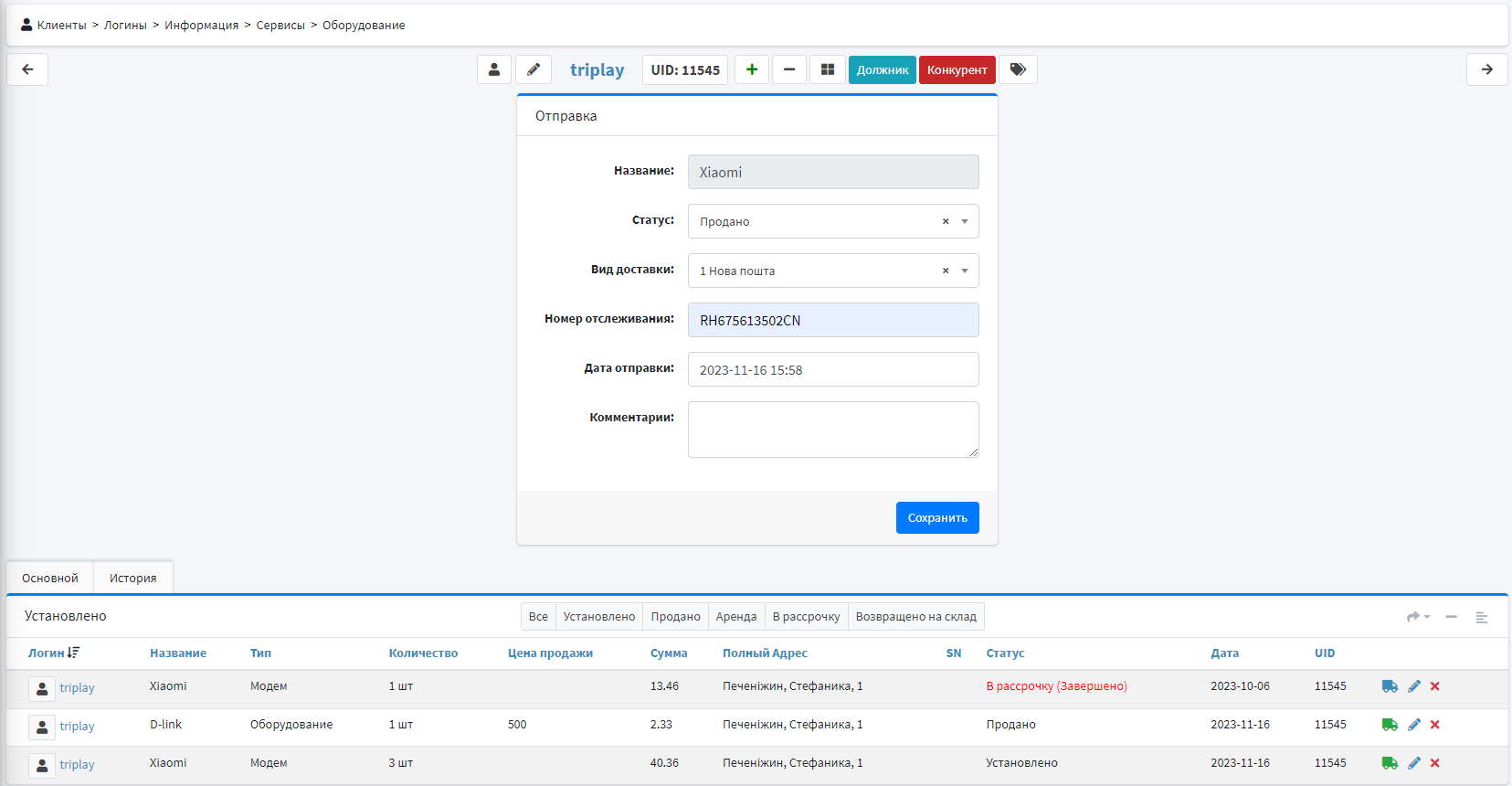1512x786 pixels.
Task: Filter equipment by В рассрочку
Action: [806, 617]
